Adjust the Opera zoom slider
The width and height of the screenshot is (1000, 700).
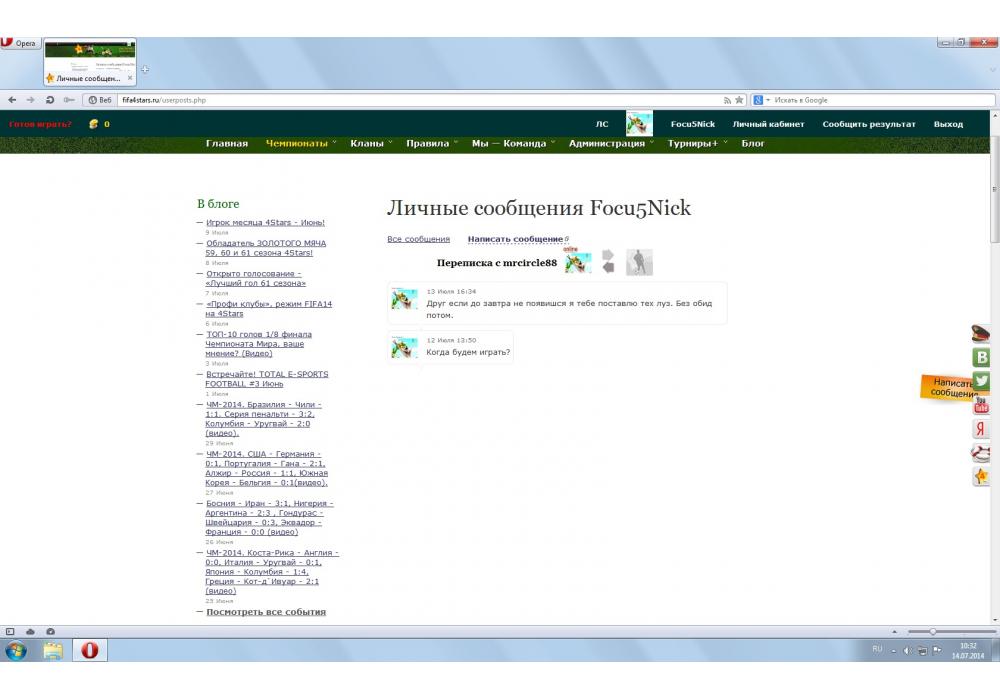click(x=933, y=632)
